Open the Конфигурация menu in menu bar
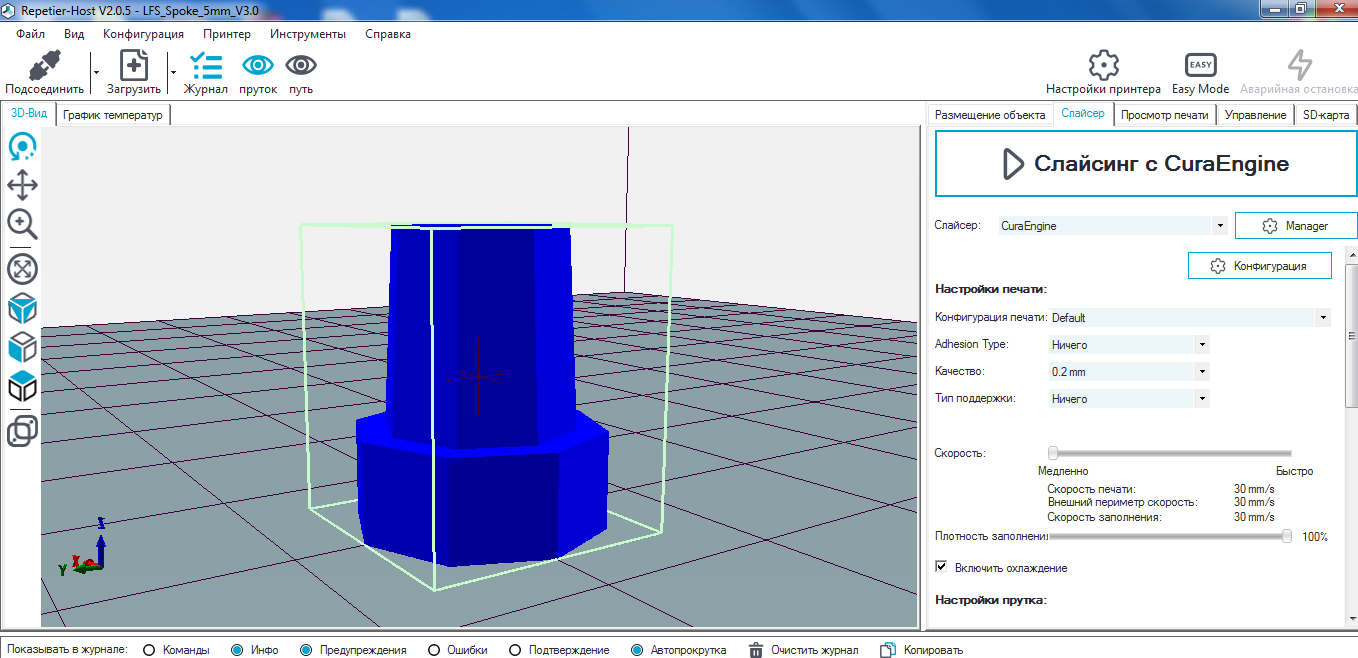This screenshot has width=1358, height=658. 143,34
